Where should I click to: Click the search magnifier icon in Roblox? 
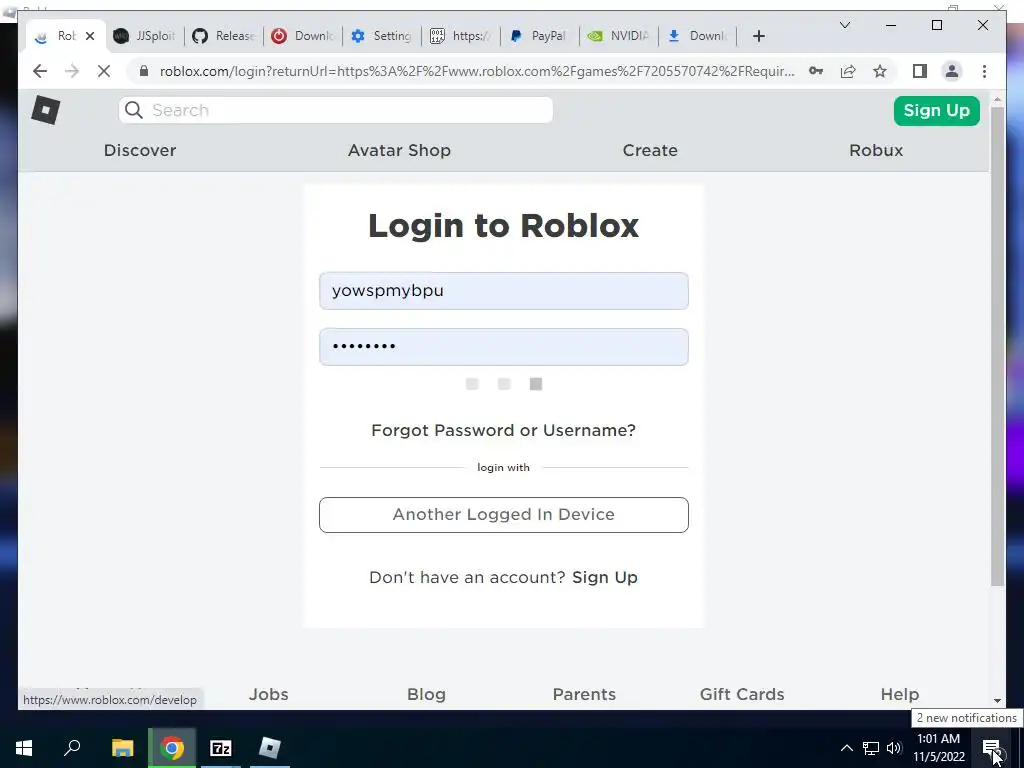[134, 110]
